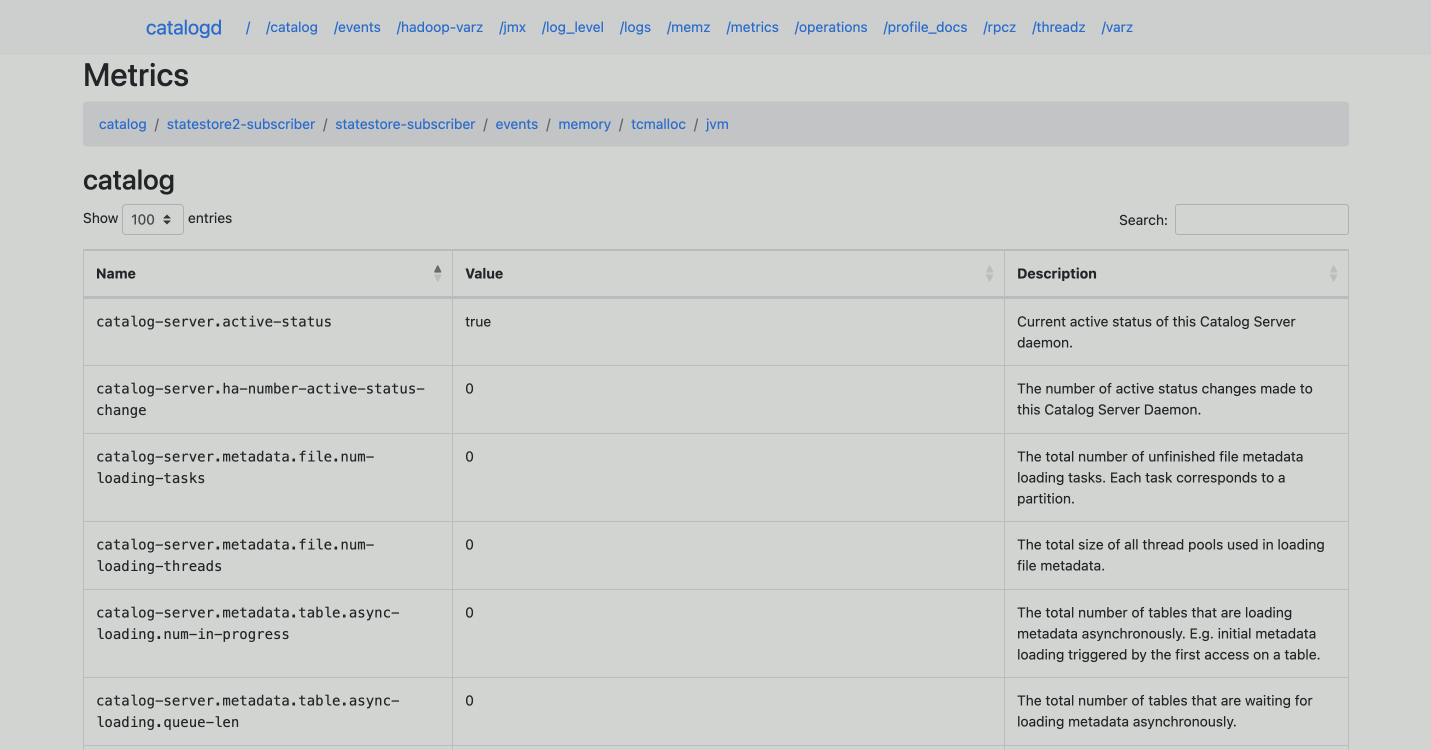Open the /threadz page
1431x750 pixels.
coord(1059,27)
